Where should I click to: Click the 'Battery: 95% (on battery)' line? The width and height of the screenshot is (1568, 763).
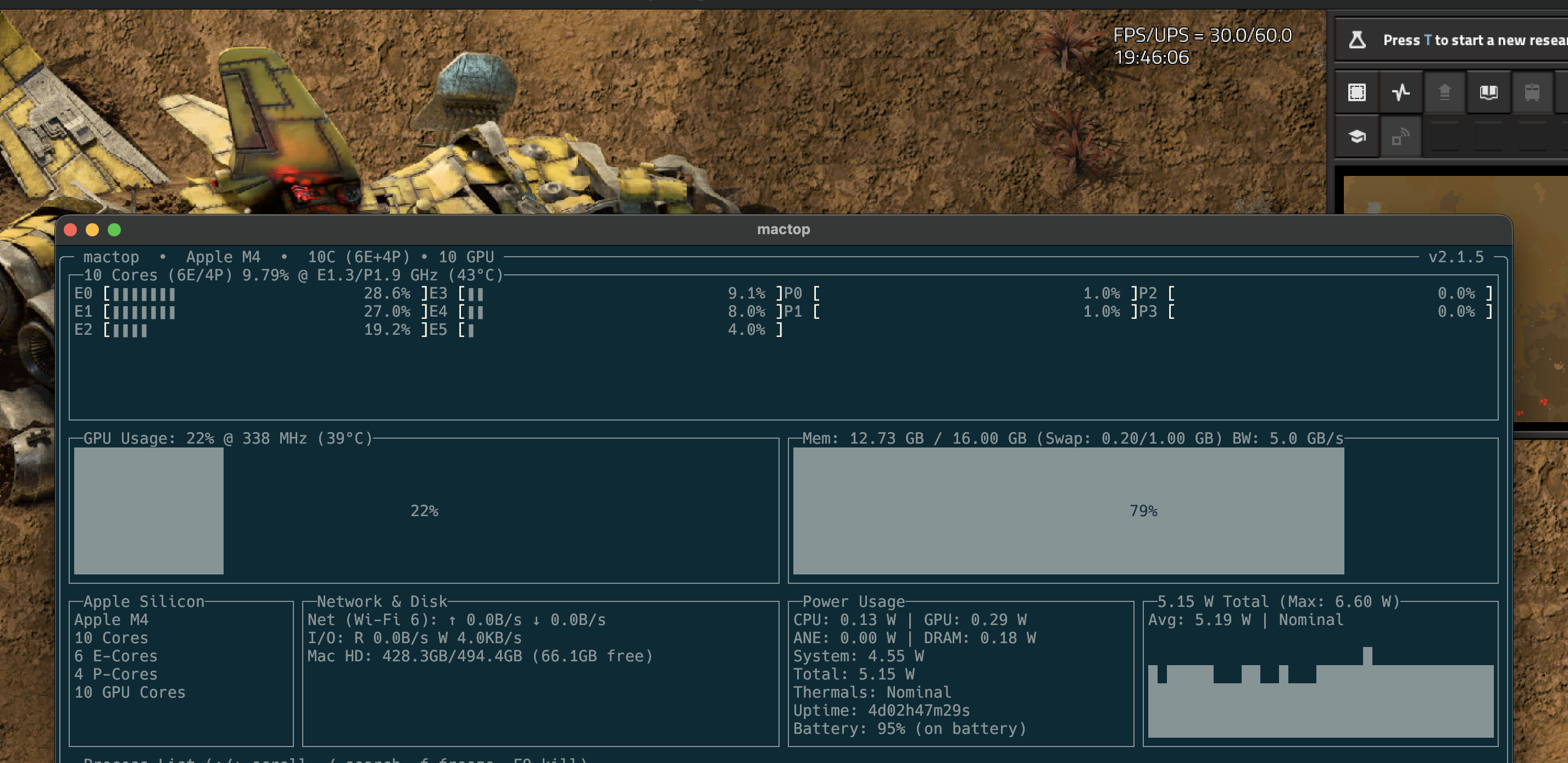coord(909,729)
